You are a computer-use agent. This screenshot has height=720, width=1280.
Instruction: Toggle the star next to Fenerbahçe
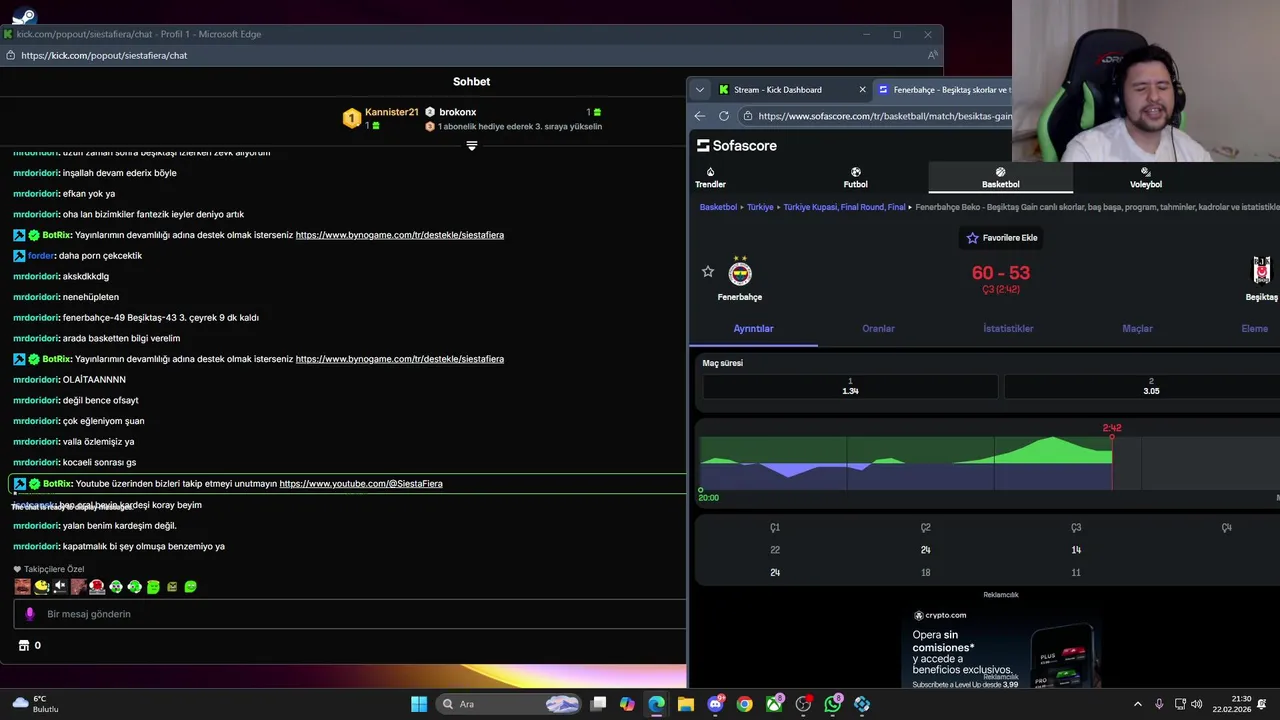[708, 272]
